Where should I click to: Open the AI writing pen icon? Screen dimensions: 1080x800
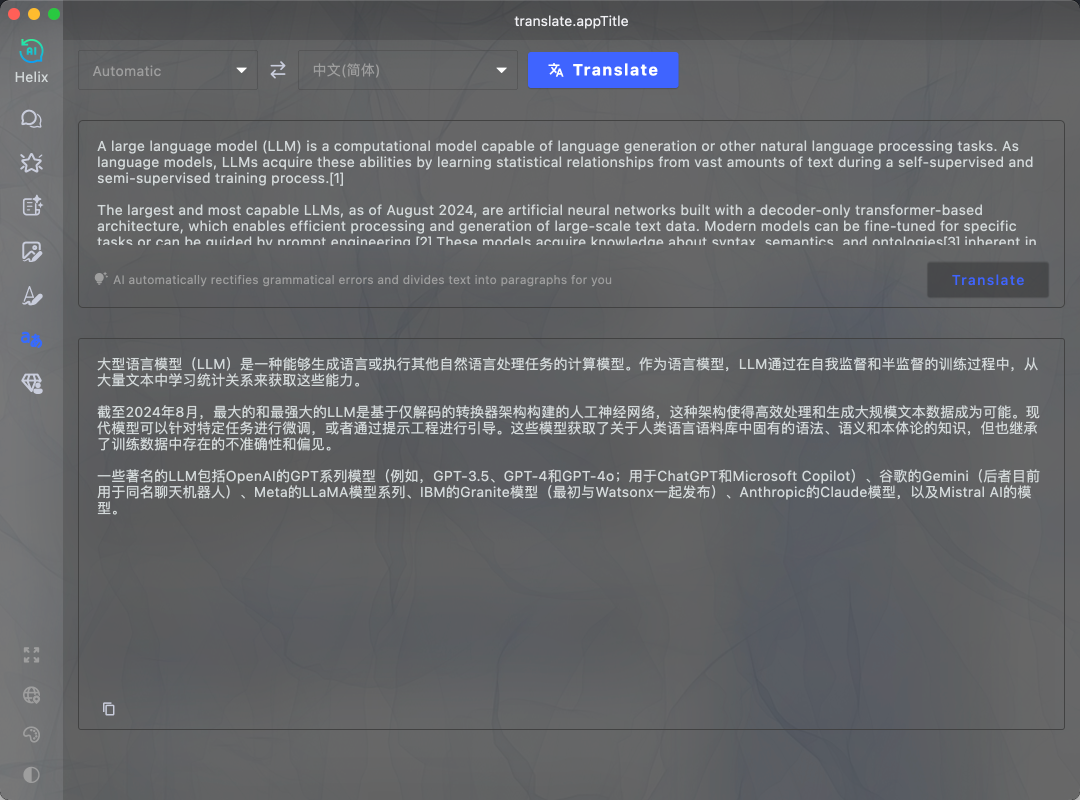click(31, 295)
